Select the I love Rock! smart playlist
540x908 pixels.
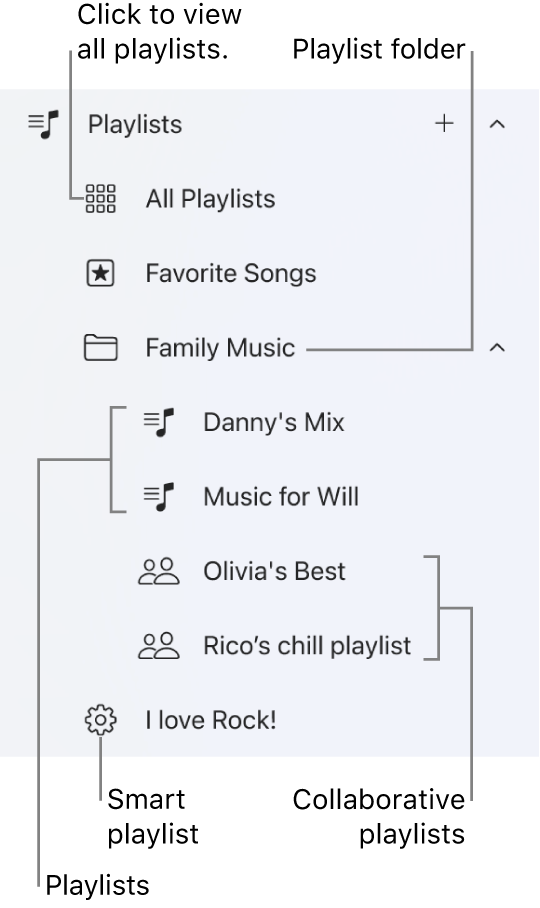coord(211,720)
